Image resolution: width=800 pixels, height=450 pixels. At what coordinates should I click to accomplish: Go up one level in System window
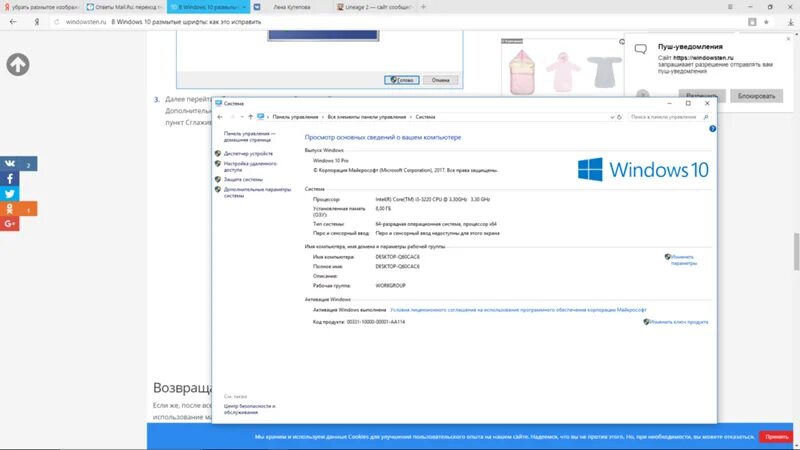(250, 117)
